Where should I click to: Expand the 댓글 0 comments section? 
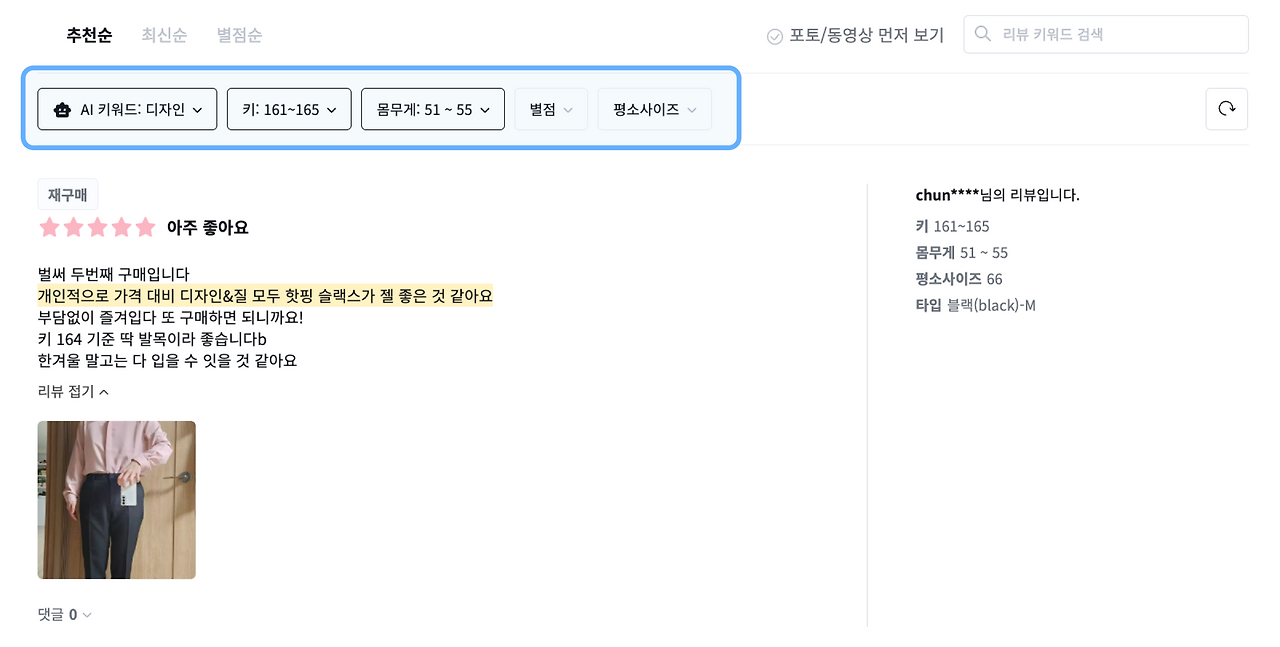(x=63, y=614)
